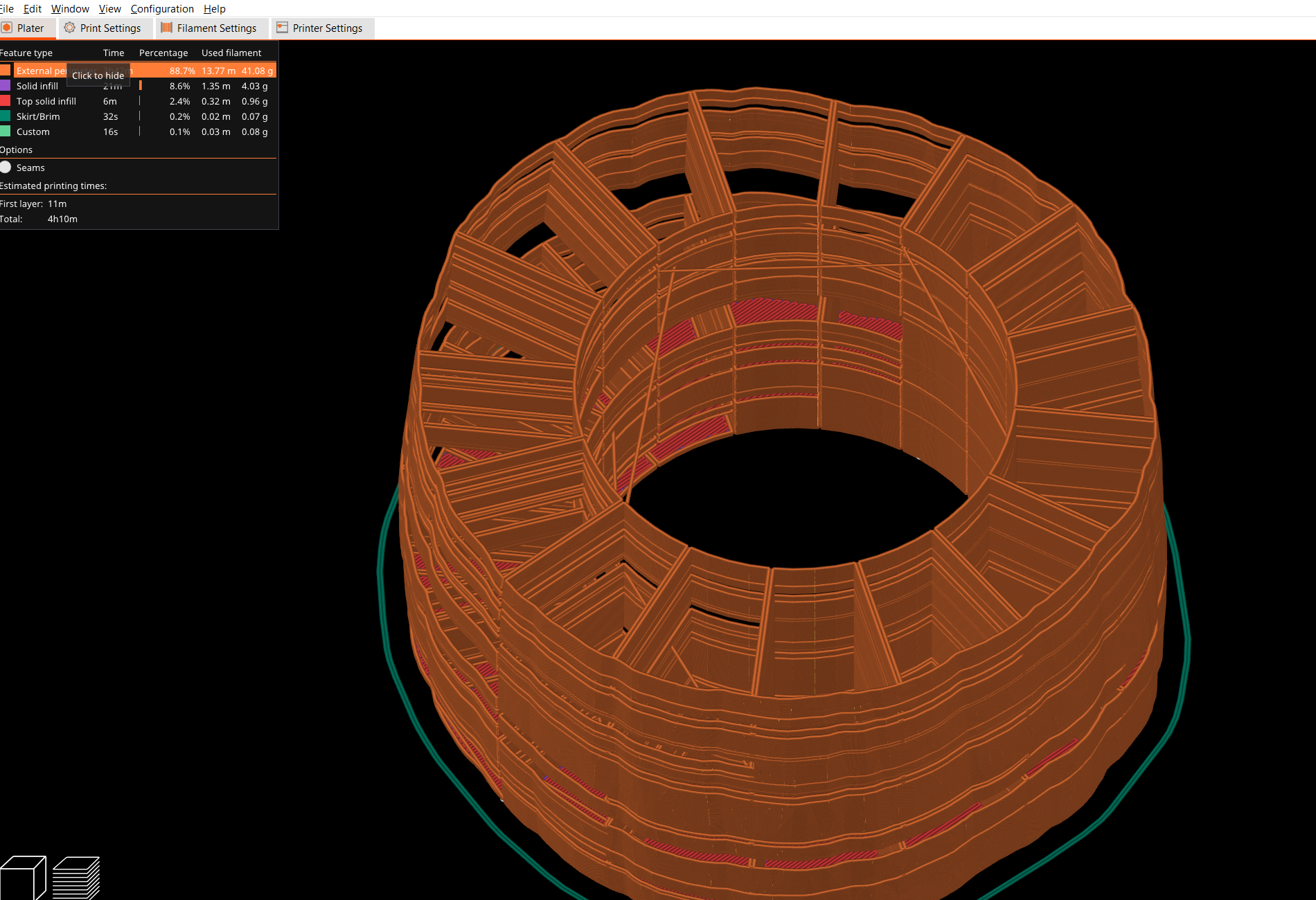
Task: Click the Solid infill purple color swatch
Action: coord(6,86)
